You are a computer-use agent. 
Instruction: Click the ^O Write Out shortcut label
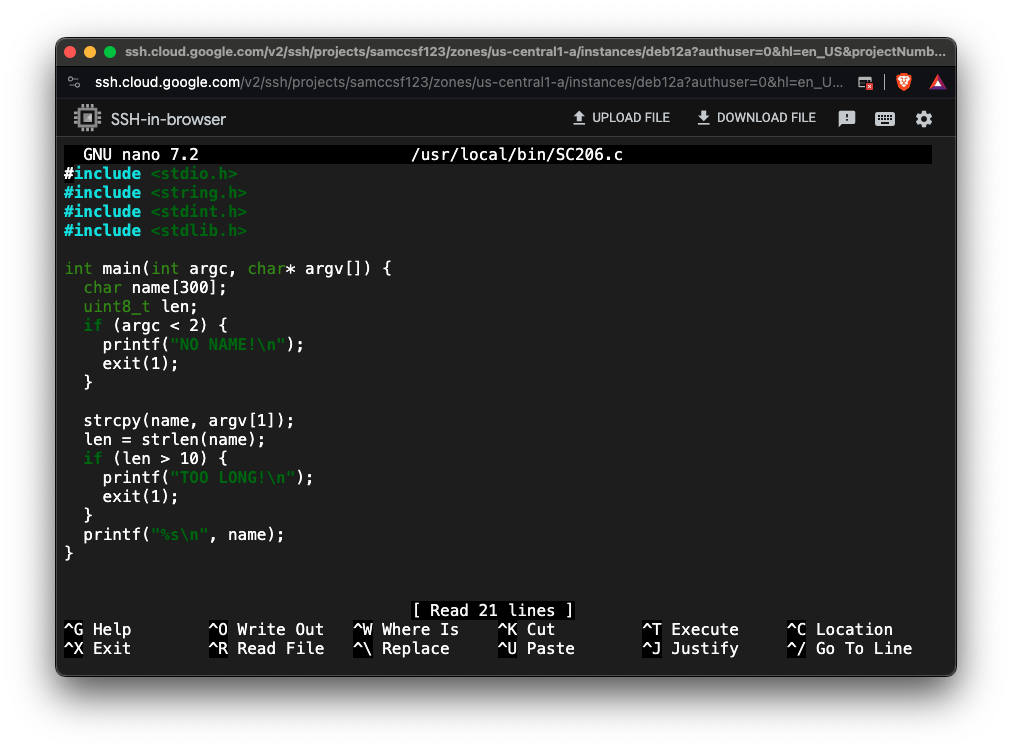[x=266, y=629]
